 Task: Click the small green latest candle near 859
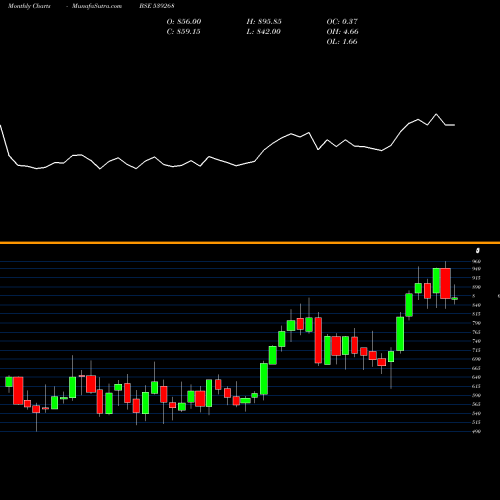point(455,299)
